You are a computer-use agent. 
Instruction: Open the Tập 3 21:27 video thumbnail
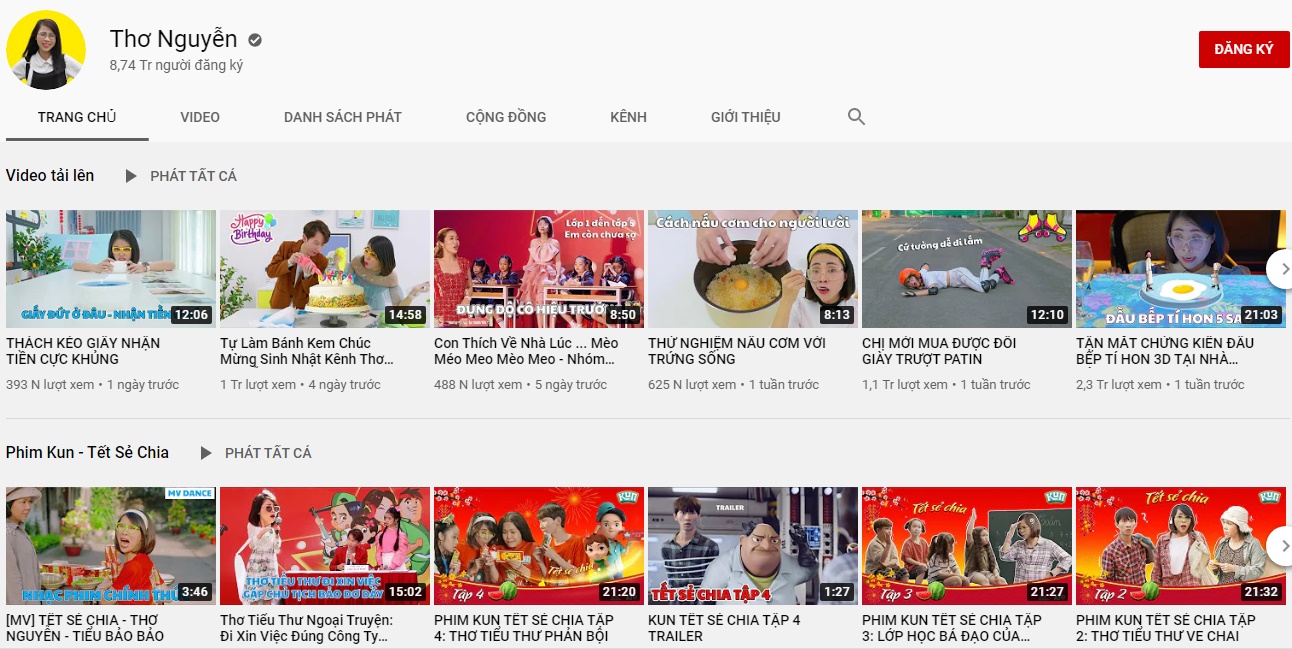point(967,546)
